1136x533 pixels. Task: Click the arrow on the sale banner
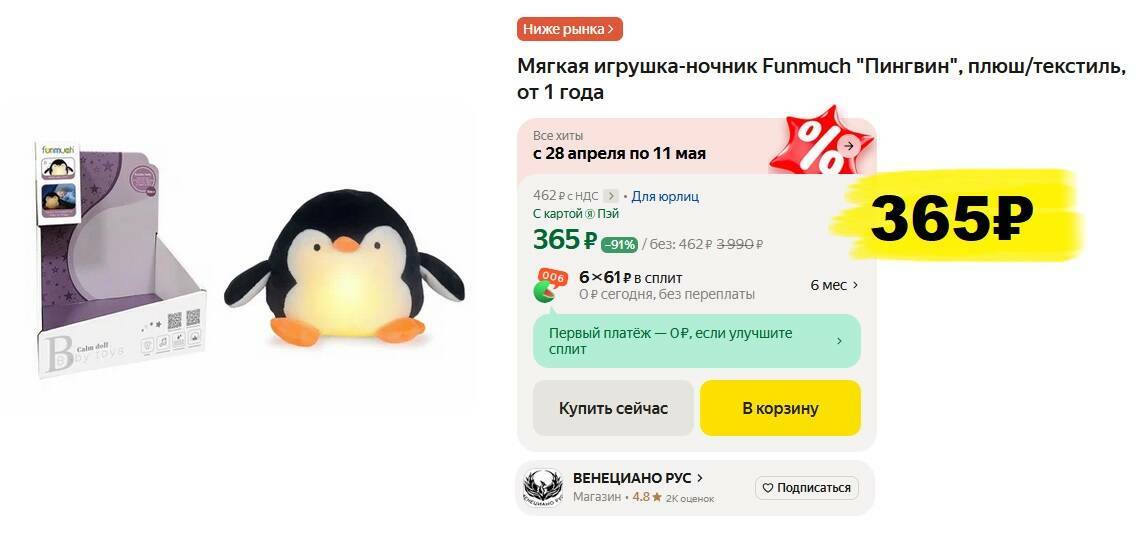(849, 146)
